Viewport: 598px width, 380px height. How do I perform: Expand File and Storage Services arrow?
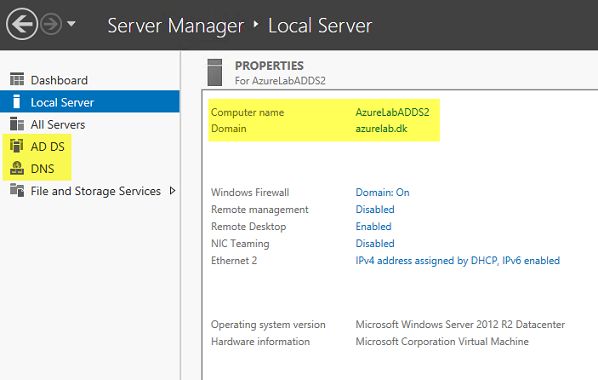click(x=172, y=190)
